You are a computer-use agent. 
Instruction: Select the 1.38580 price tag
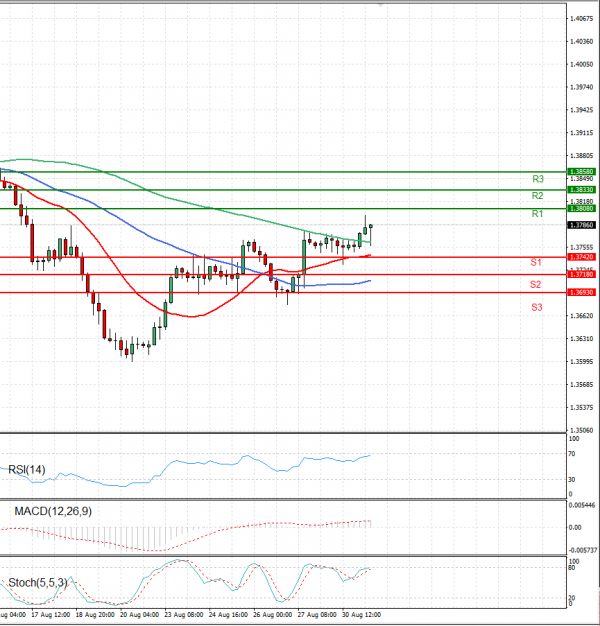(582, 172)
